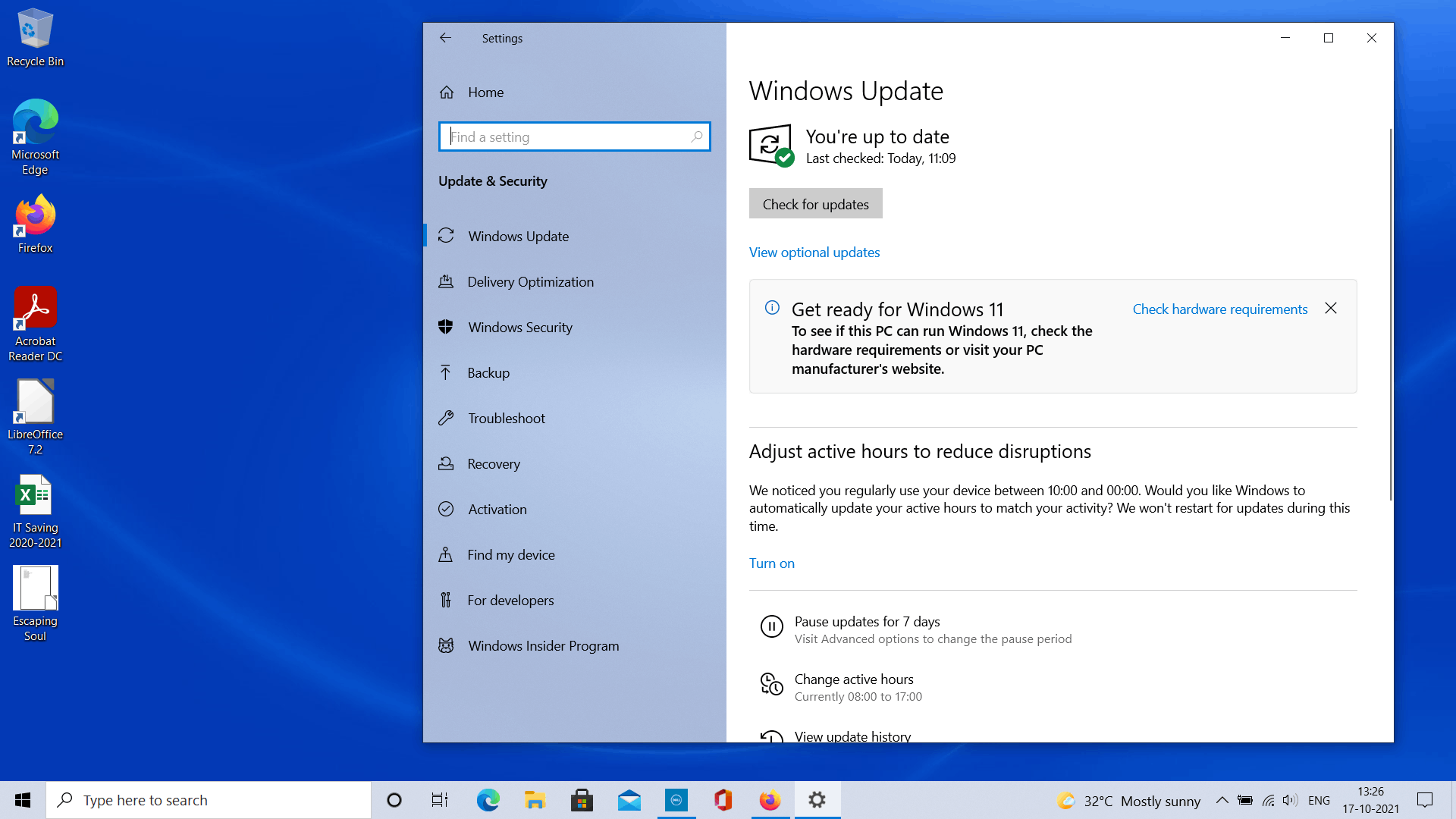
Task: Open Delivery Optimization settings
Action: [530, 282]
